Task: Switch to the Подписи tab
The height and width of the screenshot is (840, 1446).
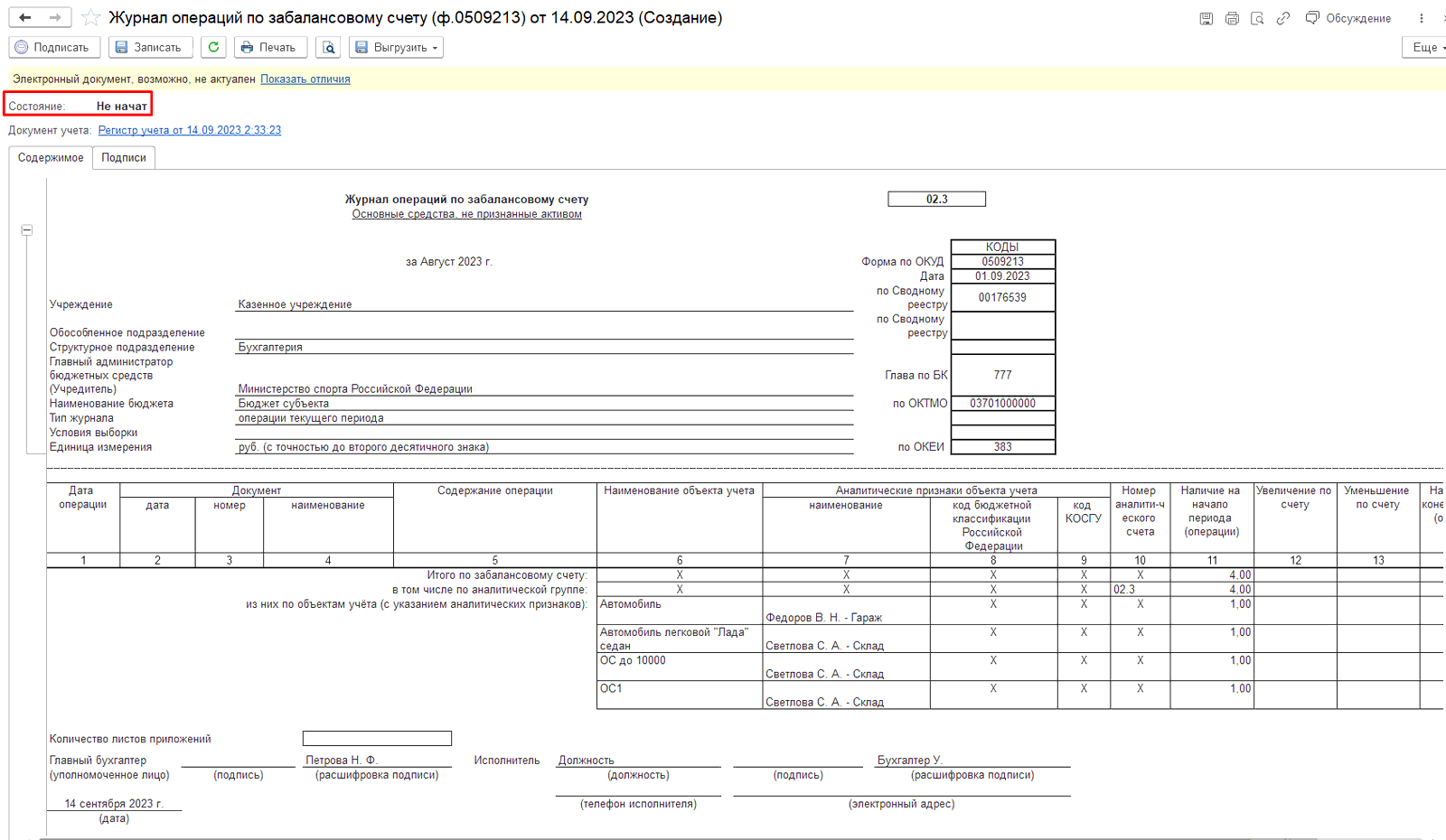Action: pos(124,157)
